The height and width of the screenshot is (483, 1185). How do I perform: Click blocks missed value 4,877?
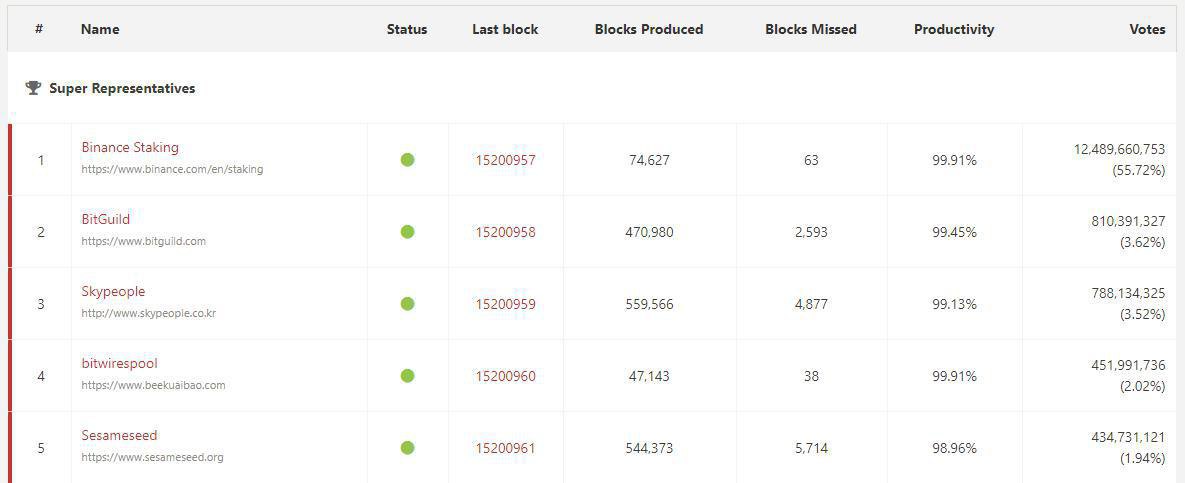point(811,305)
